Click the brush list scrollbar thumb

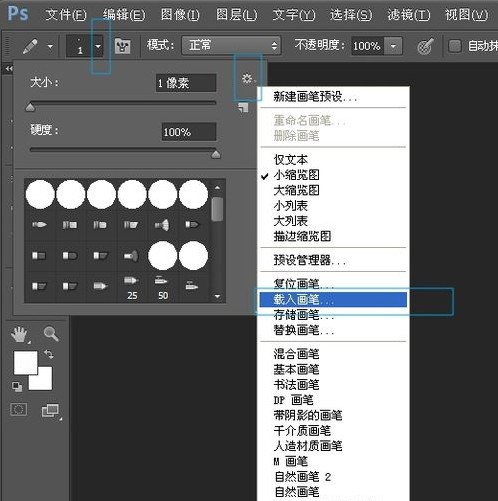click(x=217, y=209)
